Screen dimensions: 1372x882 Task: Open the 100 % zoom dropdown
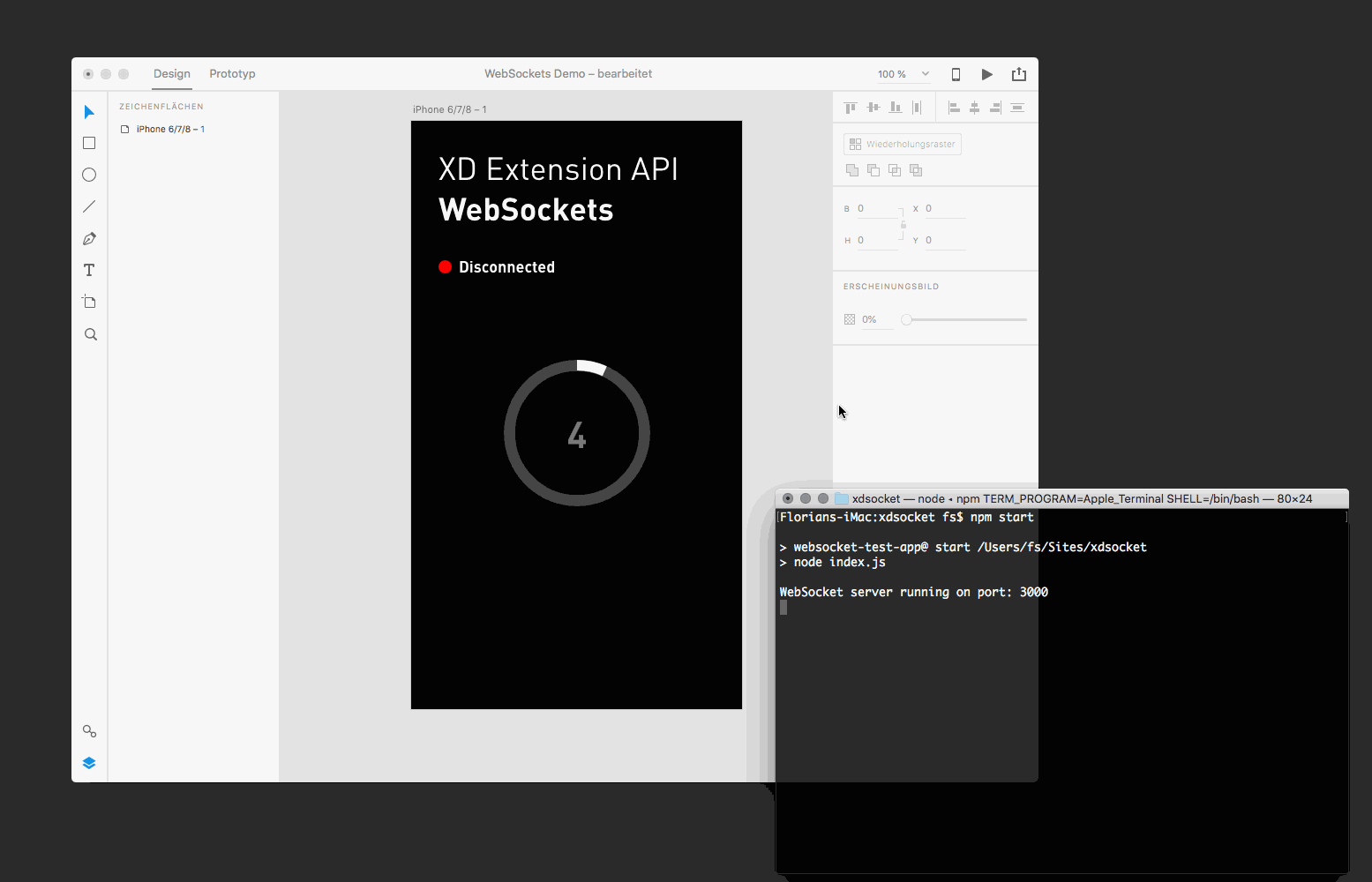coord(926,74)
